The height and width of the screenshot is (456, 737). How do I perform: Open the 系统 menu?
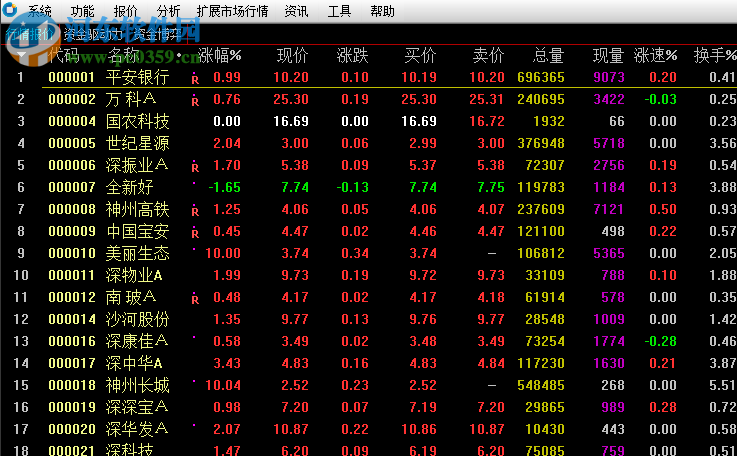[39, 11]
